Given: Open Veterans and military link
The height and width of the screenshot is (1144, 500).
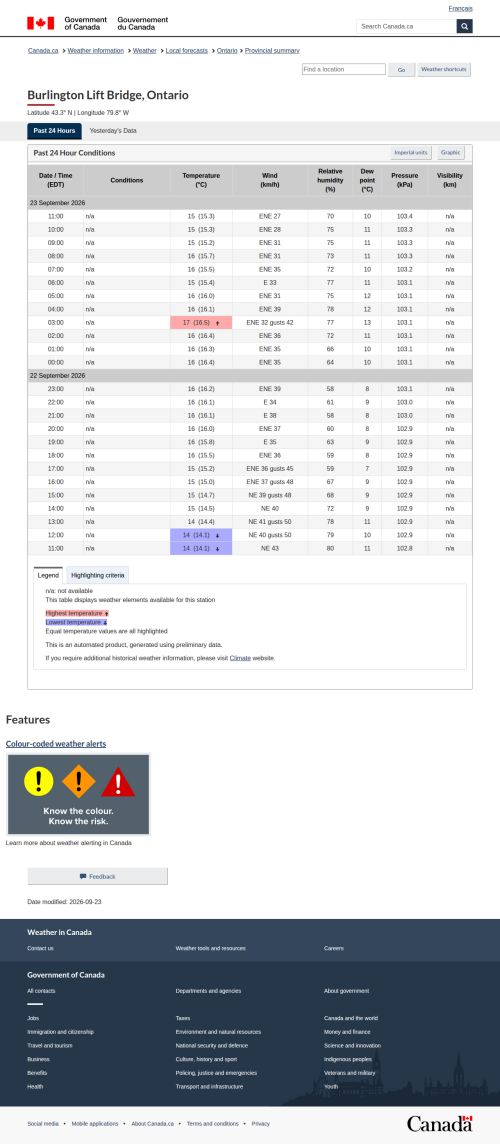Looking at the screenshot, I should 350,1072.
